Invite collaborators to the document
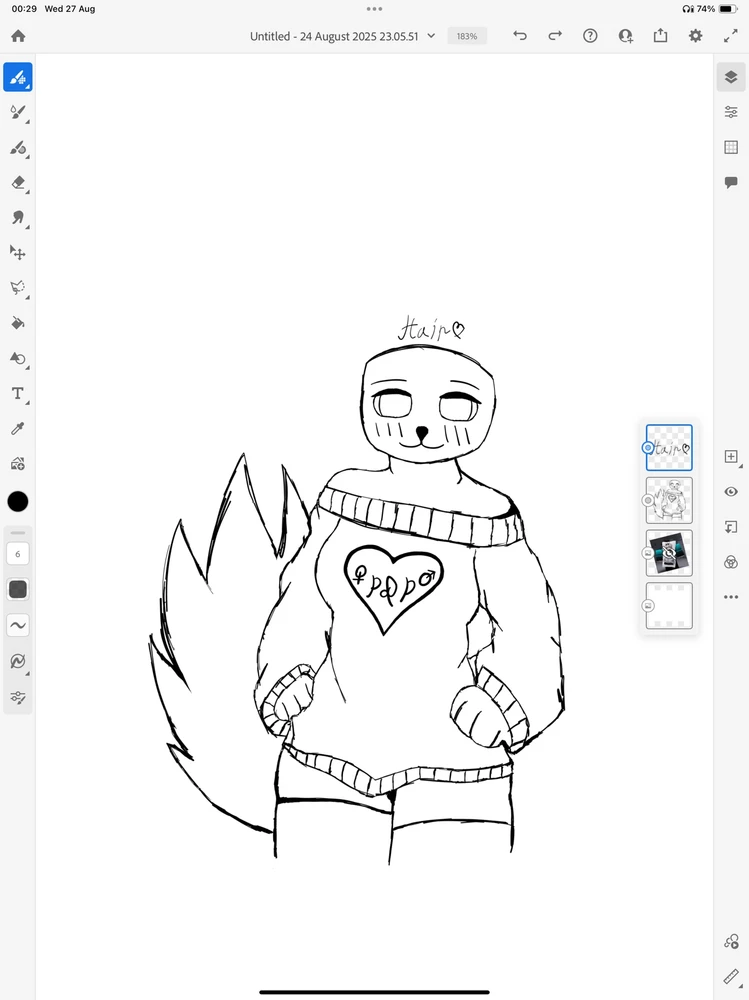Viewport: 749px width, 1000px height. pos(626,36)
